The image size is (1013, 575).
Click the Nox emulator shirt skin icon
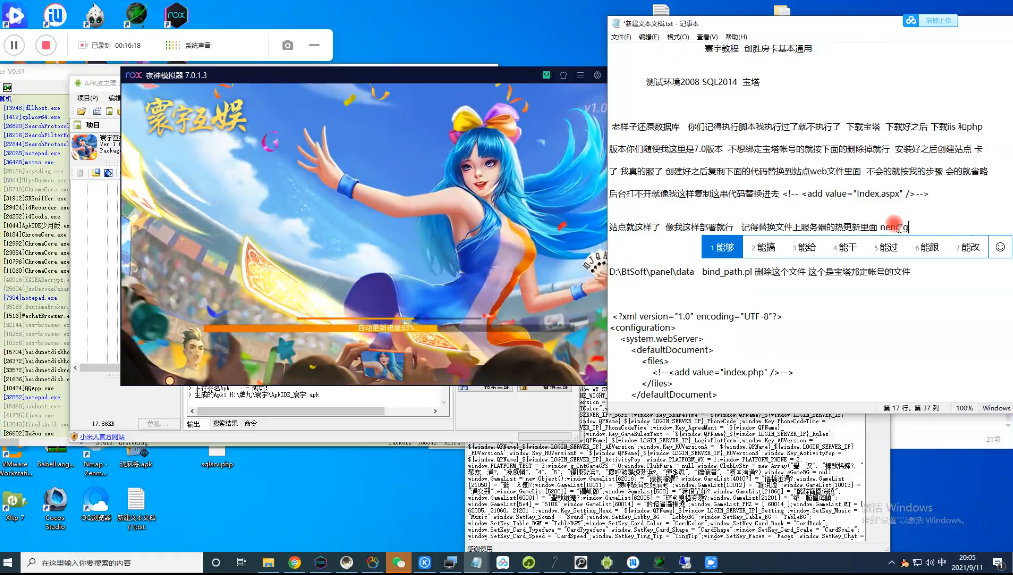coord(563,75)
